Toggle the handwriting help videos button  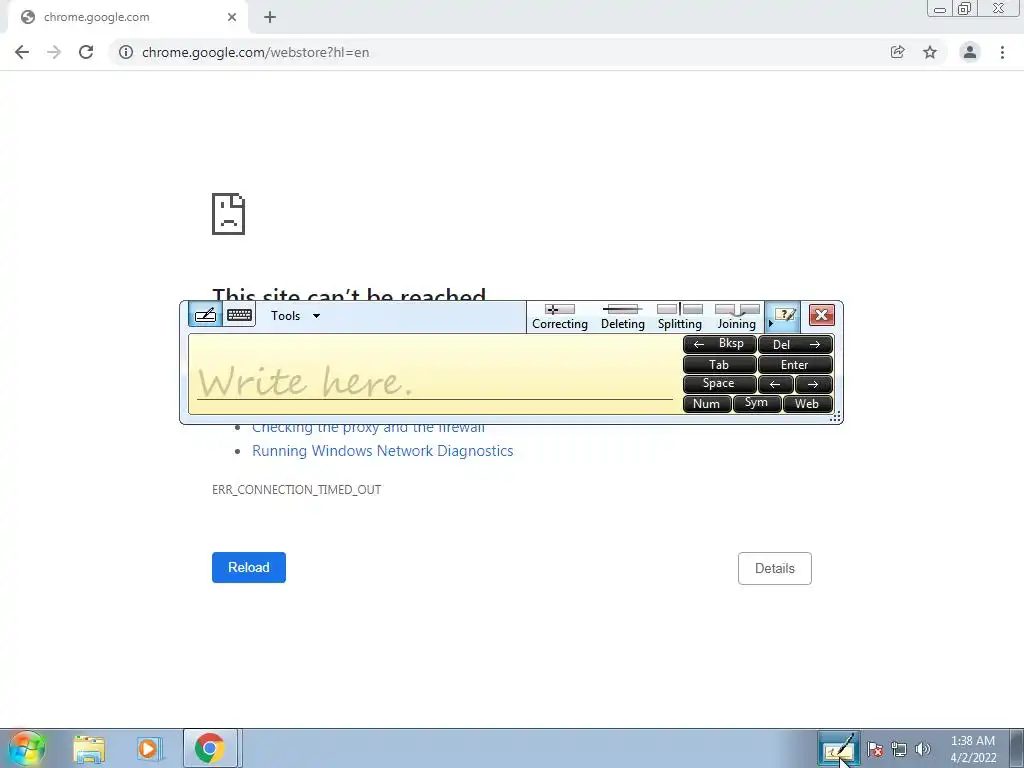pos(784,315)
